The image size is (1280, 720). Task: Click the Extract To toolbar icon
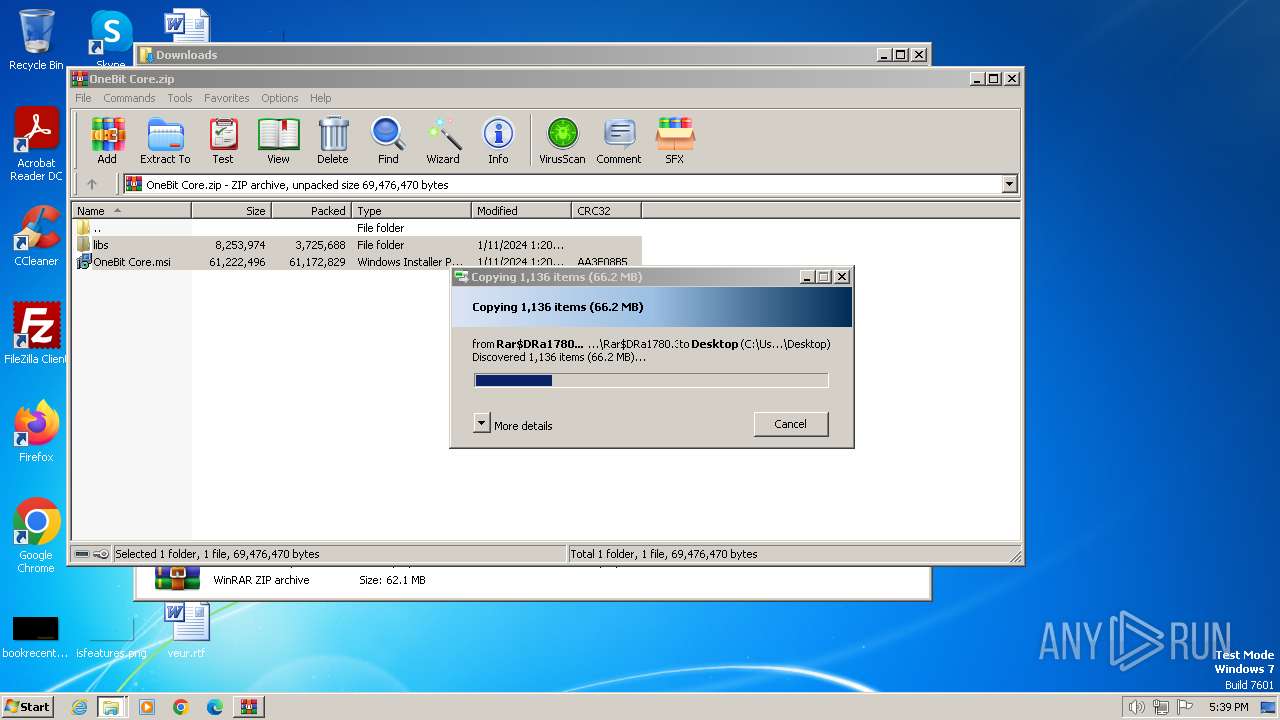pyautogui.click(x=165, y=141)
